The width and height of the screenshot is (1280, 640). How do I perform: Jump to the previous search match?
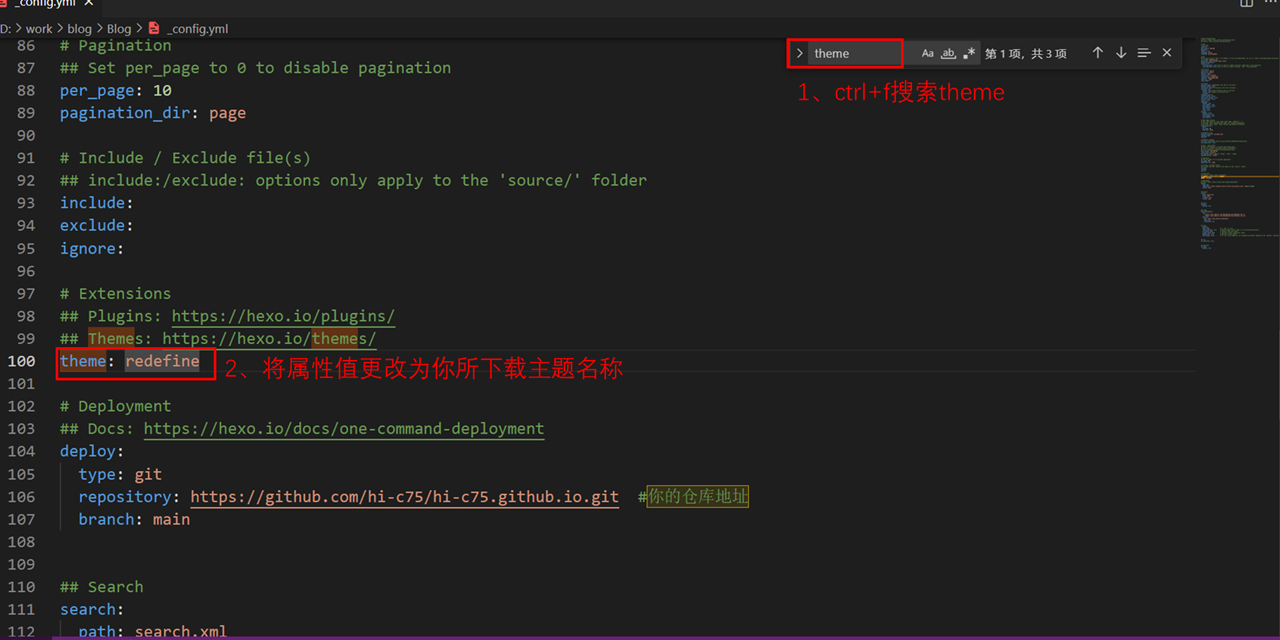point(1097,53)
